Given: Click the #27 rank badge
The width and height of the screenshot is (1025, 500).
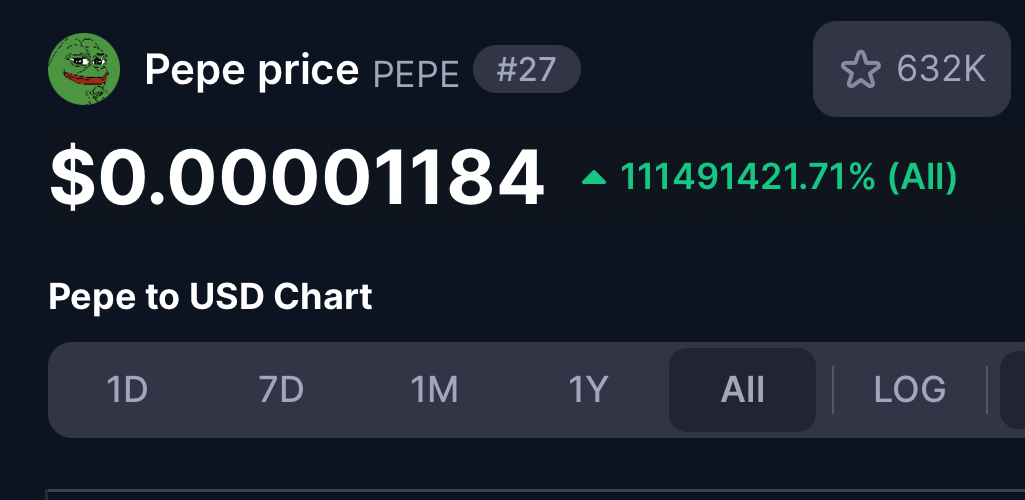Looking at the screenshot, I should point(526,69).
